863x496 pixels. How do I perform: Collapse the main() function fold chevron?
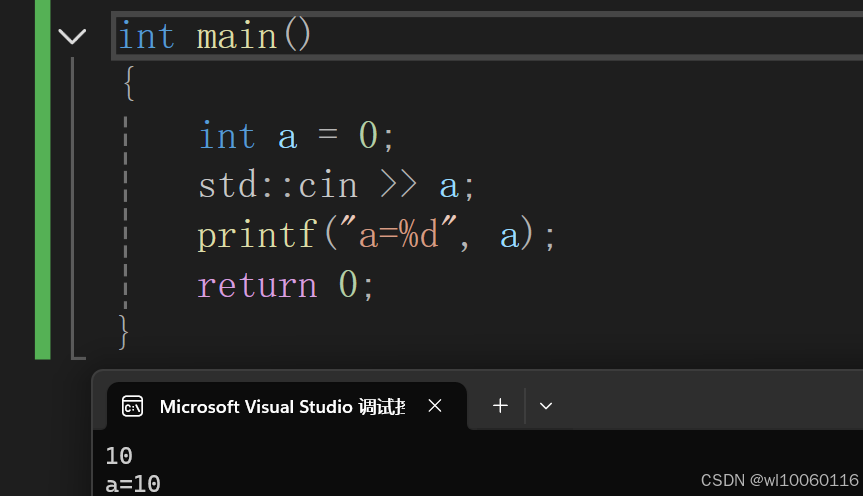point(72,36)
